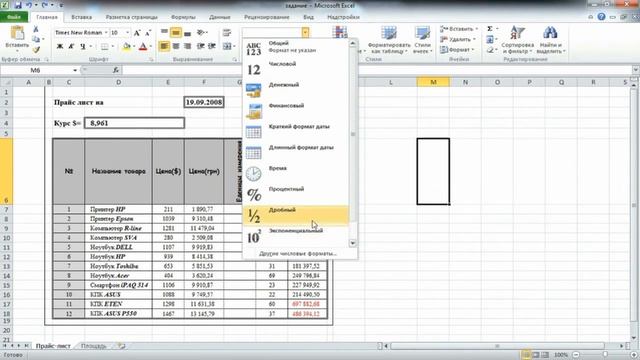Switch to the Формулы (Formulas) tab
This screenshot has height=360, width=640.
(x=183, y=17)
